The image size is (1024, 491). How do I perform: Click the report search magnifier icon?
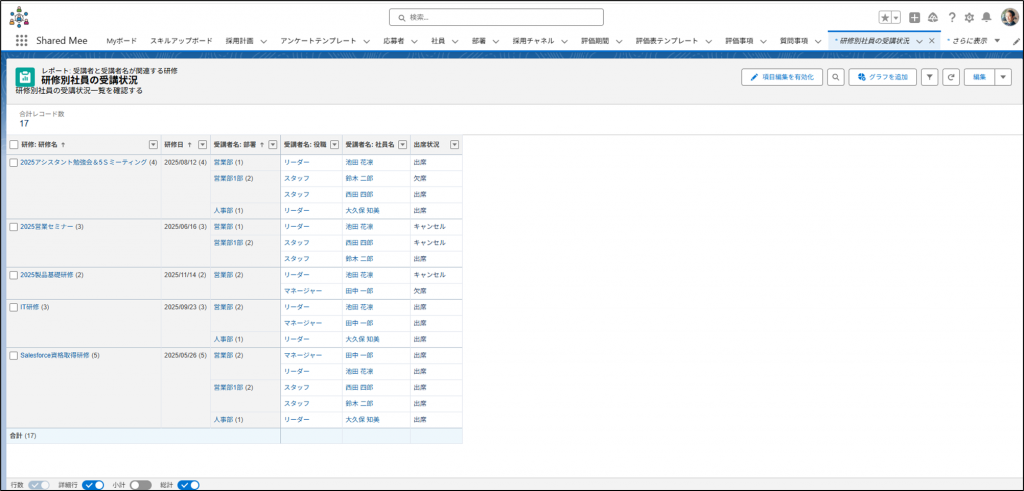point(835,77)
